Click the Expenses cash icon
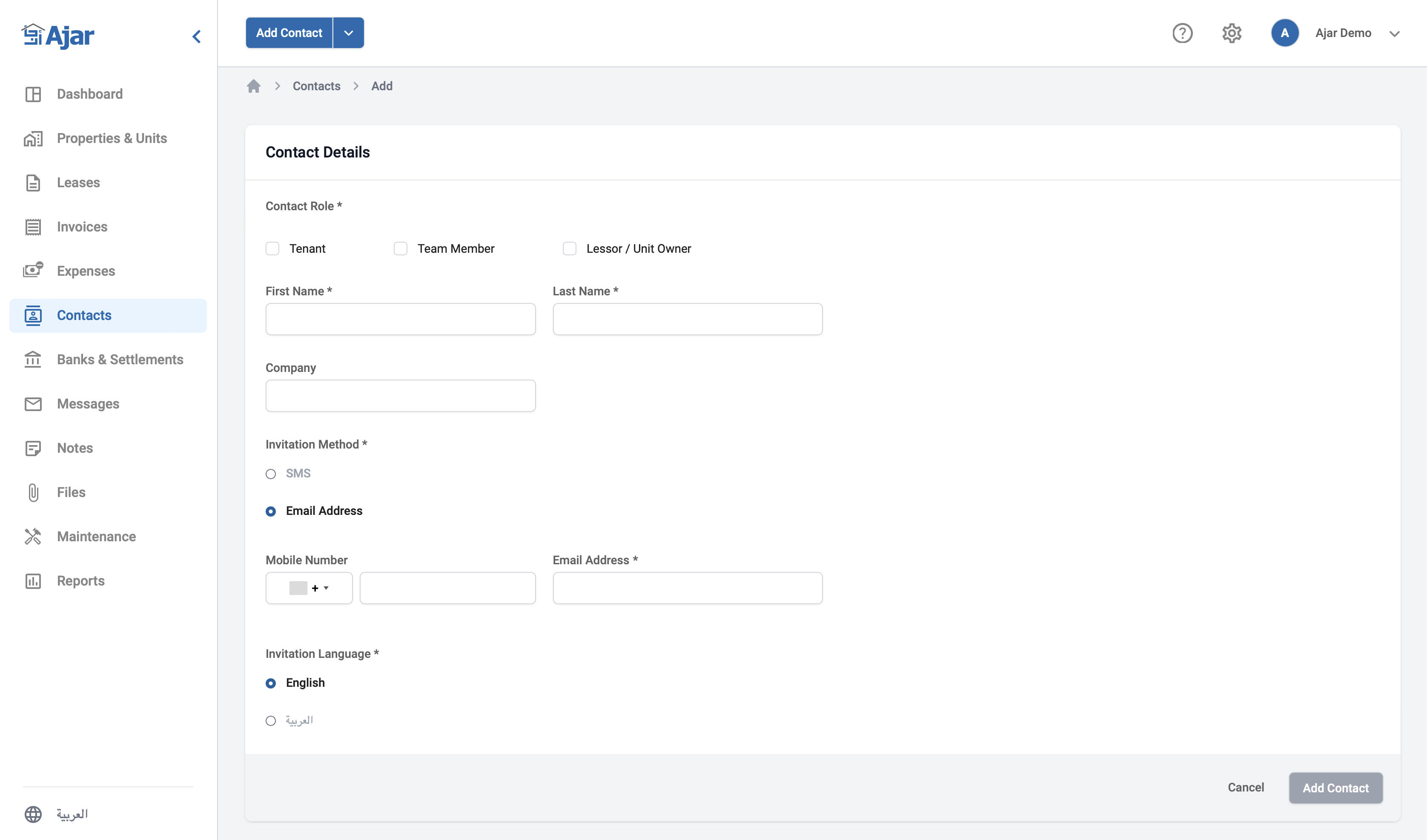This screenshot has width=1427, height=840. [33, 271]
